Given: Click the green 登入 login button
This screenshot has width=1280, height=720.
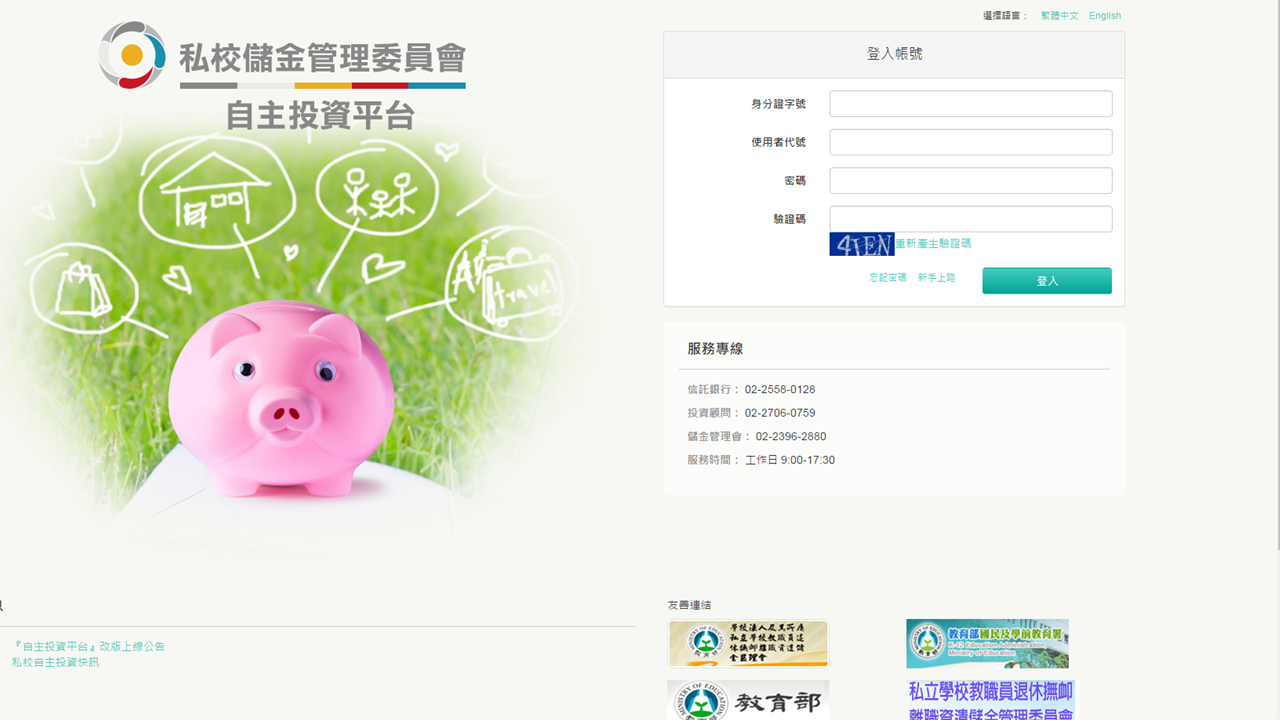Looking at the screenshot, I should [1047, 281].
